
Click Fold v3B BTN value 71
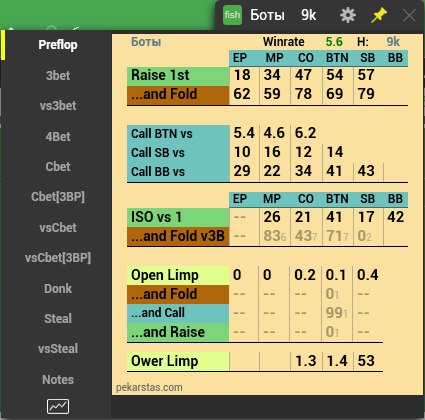click(x=334, y=236)
